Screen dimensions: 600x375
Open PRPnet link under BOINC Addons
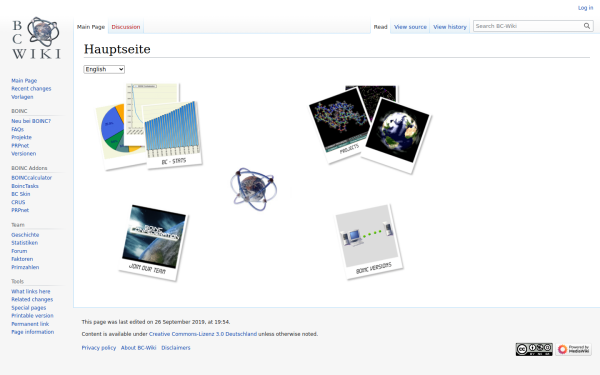pos(20,210)
